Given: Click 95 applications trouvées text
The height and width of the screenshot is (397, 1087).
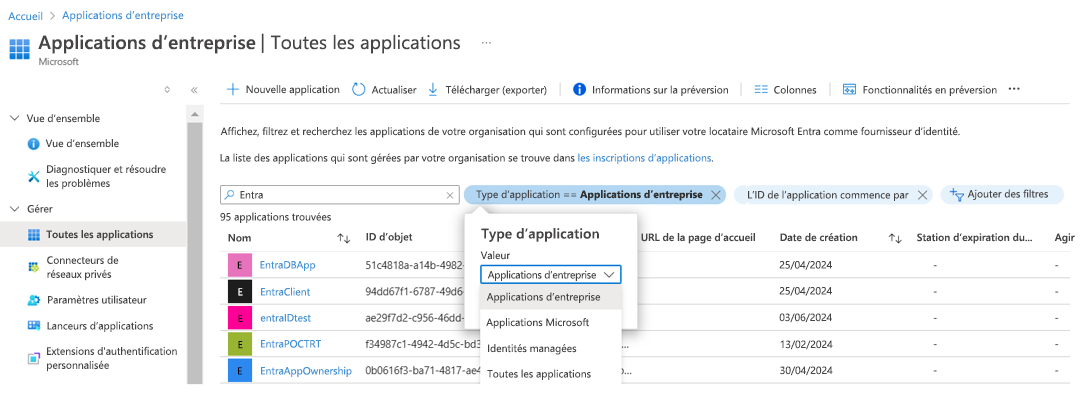Looking at the screenshot, I should pyautogui.click(x=275, y=217).
